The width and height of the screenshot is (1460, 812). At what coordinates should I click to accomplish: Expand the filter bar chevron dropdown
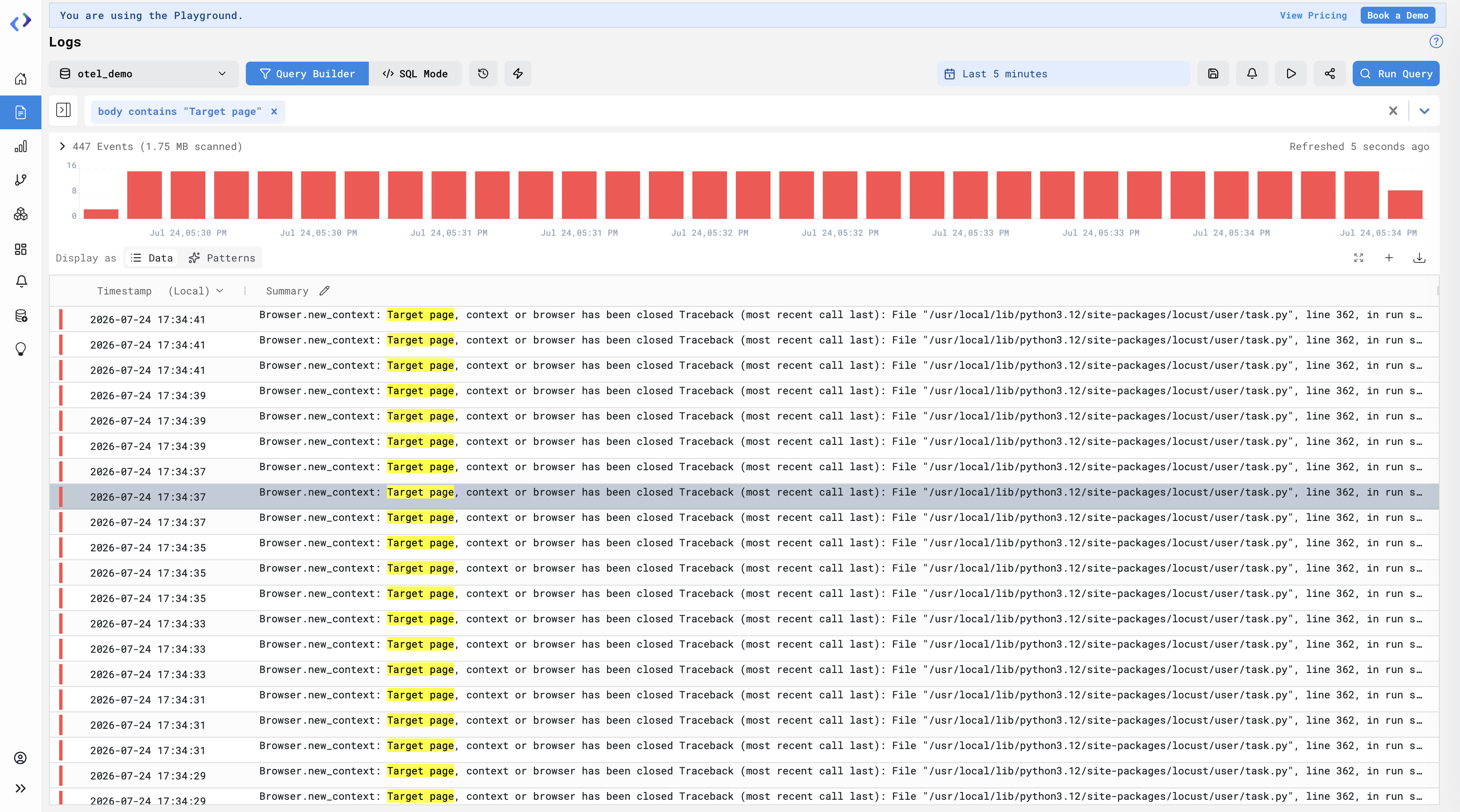pos(1424,111)
